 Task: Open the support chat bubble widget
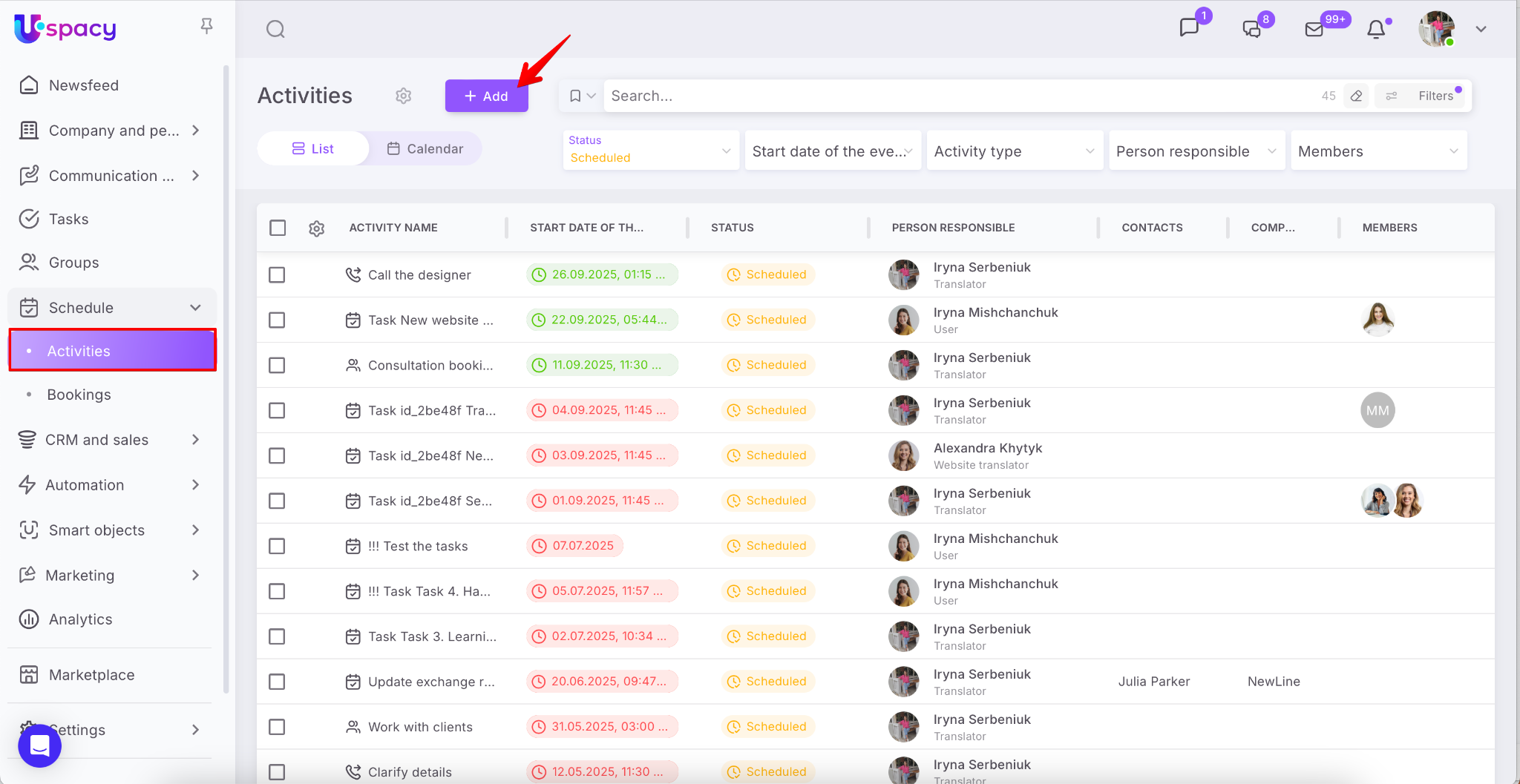39,745
